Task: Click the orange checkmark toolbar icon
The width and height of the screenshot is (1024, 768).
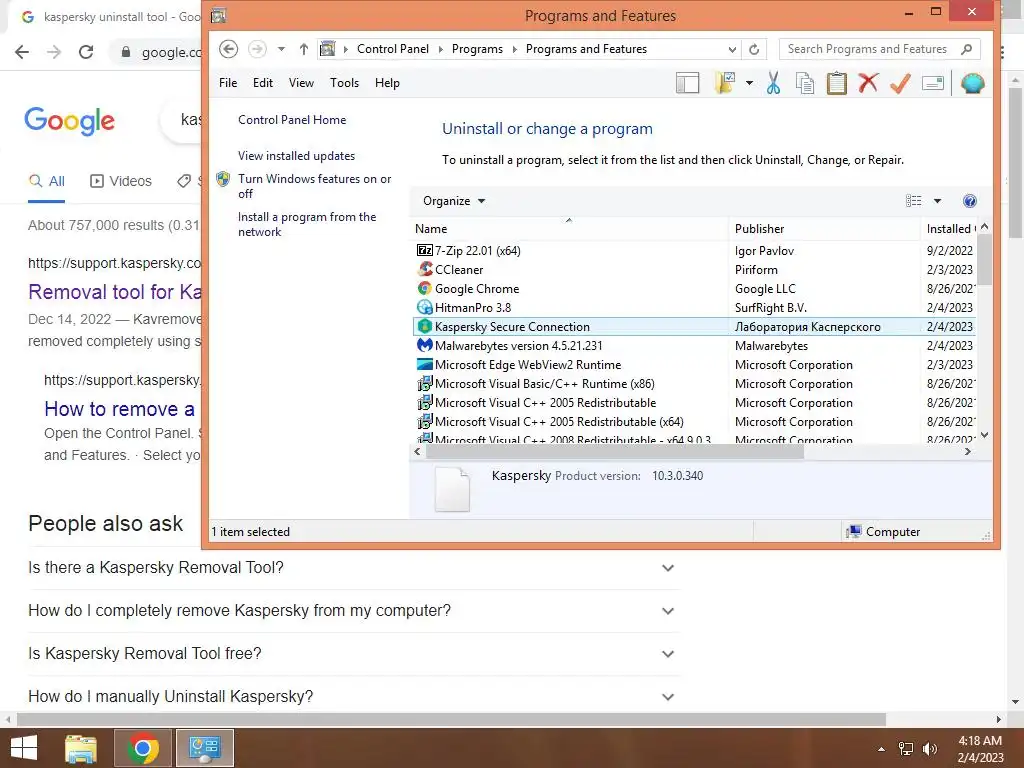Action: pos(900,83)
